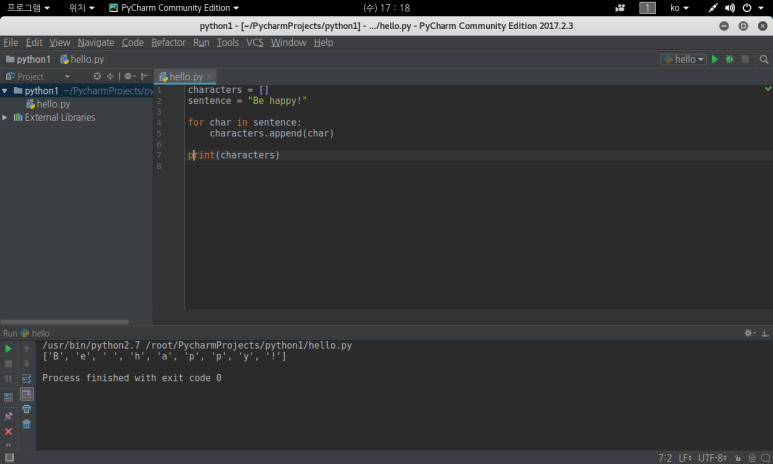Open the inspector profile icon in status bar
This screenshot has height=464, width=773.
pyautogui.click(x=752, y=458)
